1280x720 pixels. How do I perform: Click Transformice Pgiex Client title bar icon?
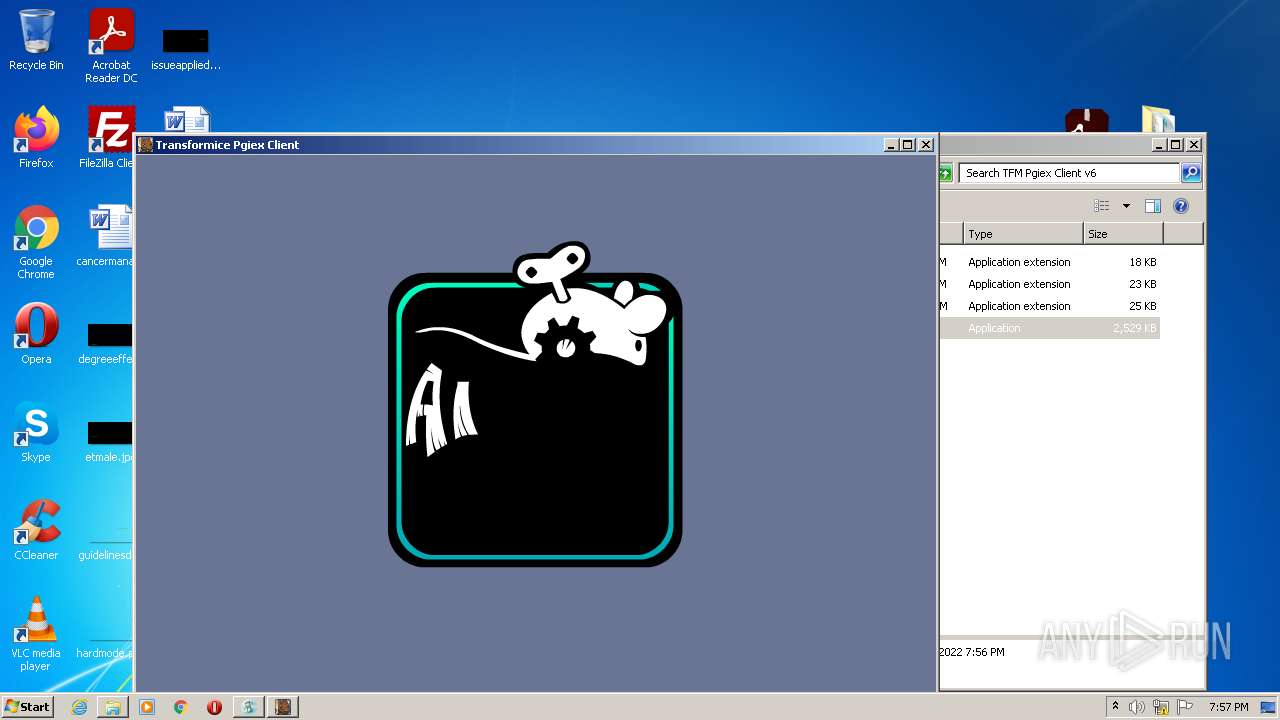pos(146,145)
